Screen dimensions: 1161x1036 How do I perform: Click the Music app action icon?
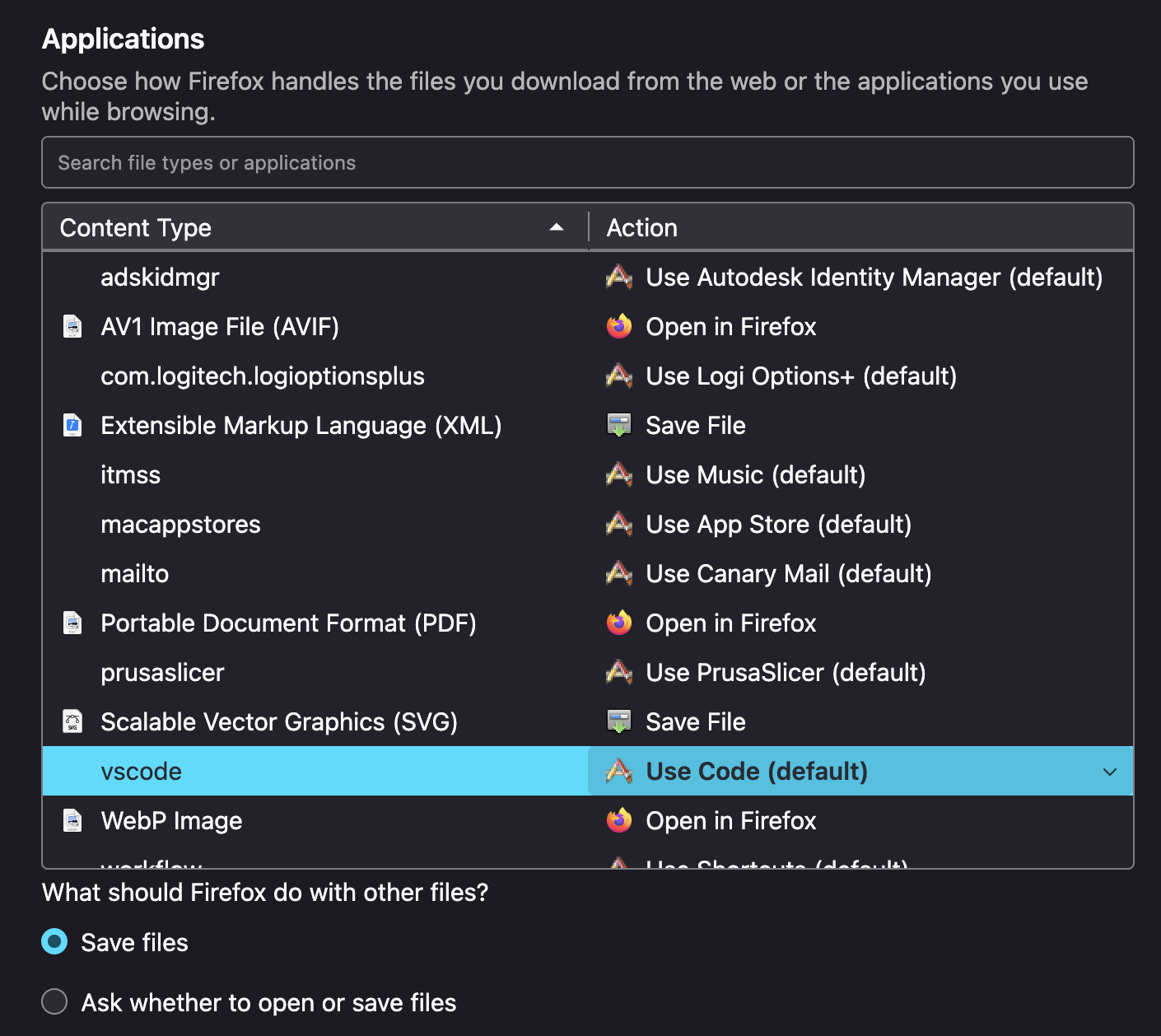[x=619, y=475]
